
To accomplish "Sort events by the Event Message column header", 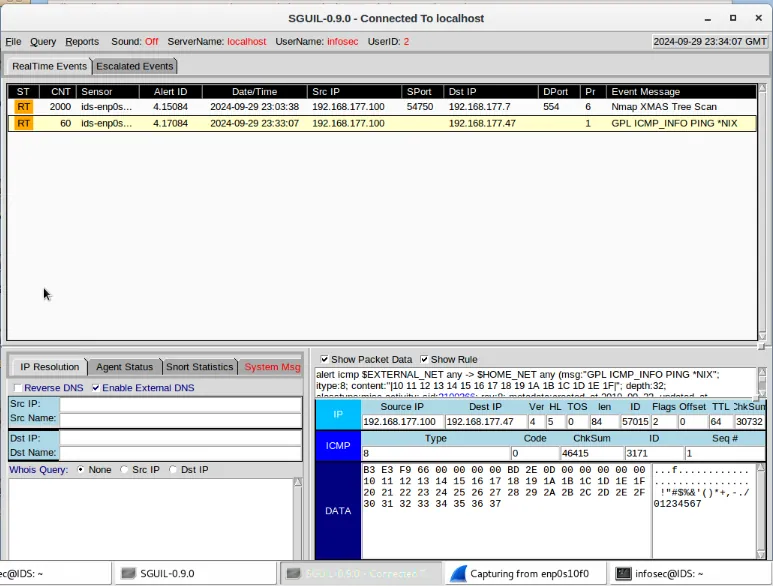I will tap(681, 92).
